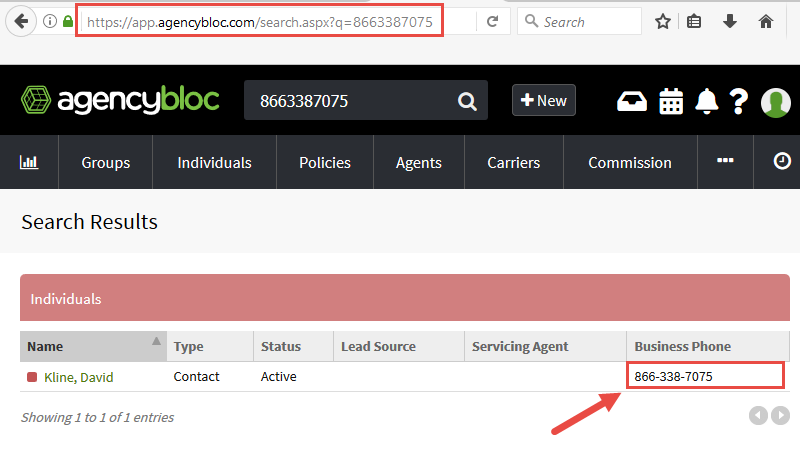Bookmark this page with star icon

pyautogui.click(x=663, y=21)
